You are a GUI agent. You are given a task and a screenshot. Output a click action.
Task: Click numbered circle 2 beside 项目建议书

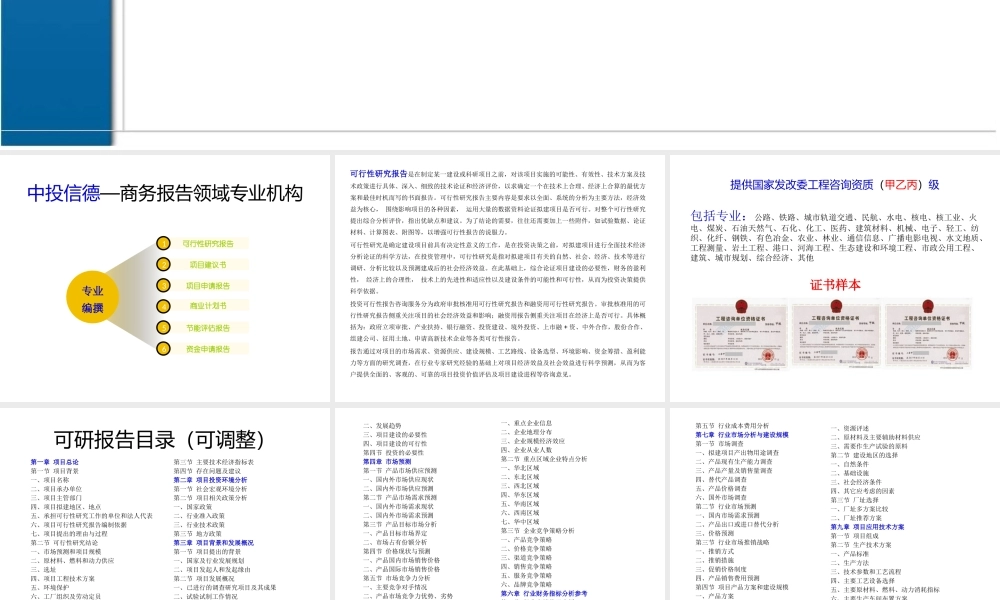[163, 265]
